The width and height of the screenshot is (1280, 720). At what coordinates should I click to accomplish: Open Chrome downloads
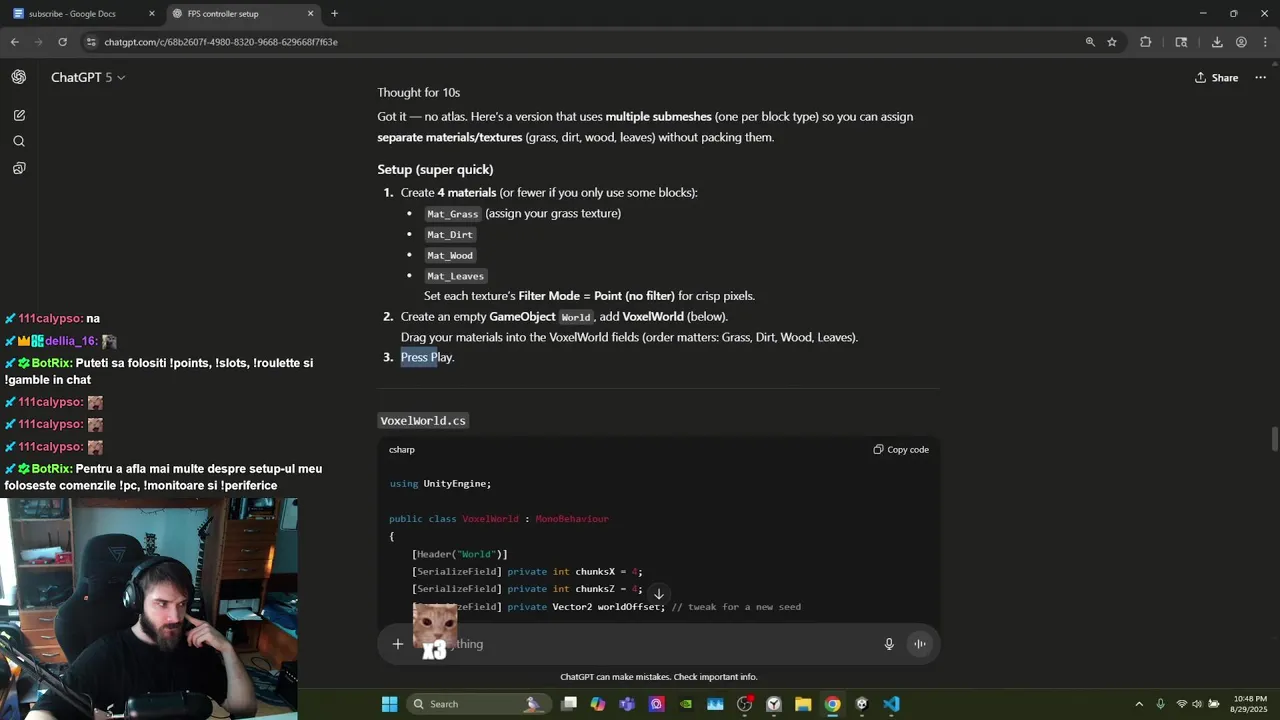pos(1217,42)
